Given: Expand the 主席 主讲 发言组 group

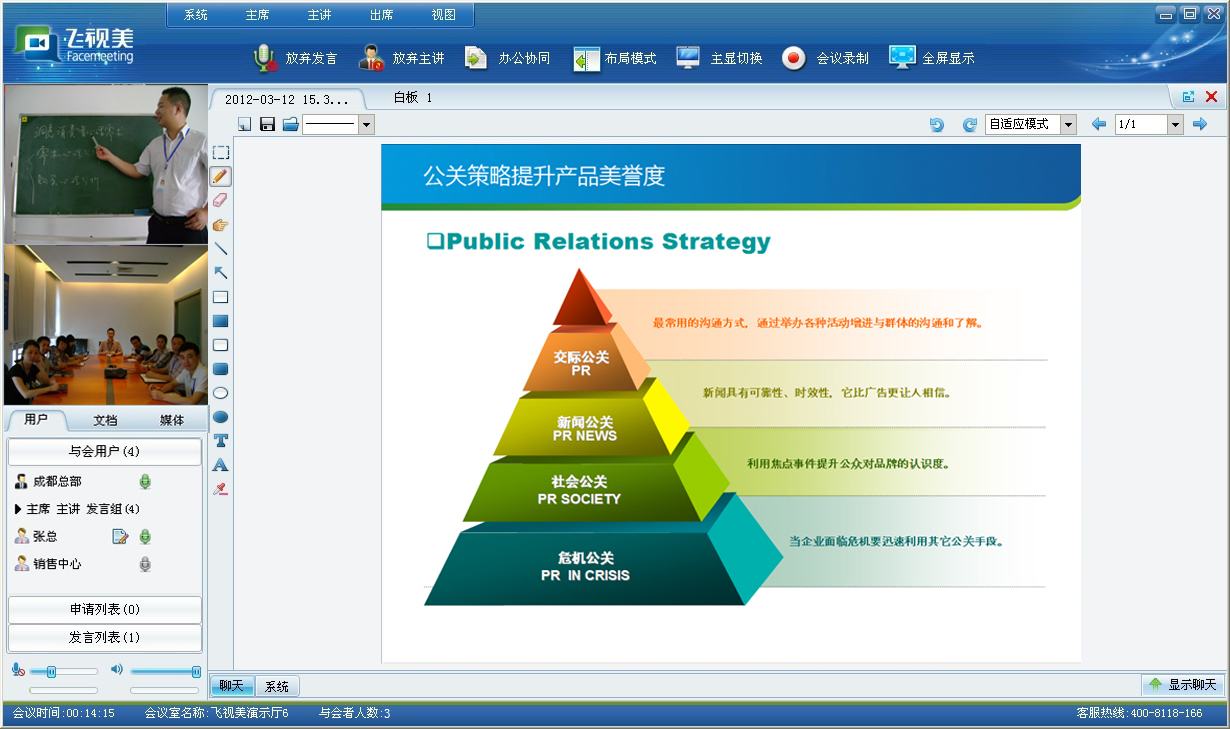Looking at the screenshot, I should (18, 509).
